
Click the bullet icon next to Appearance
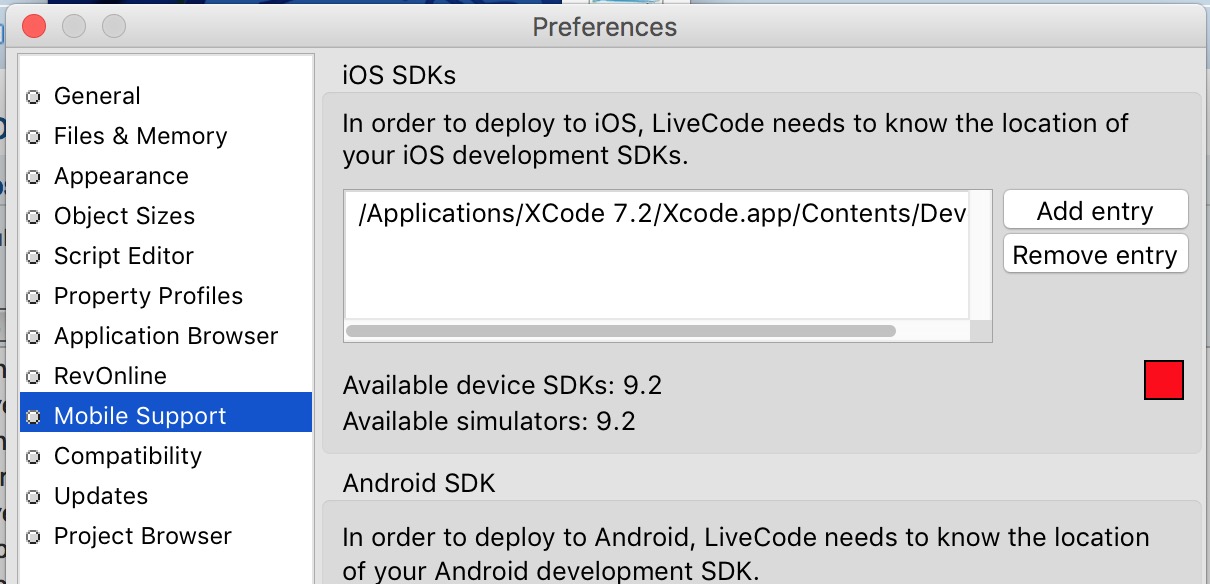[x=34, y=177]
